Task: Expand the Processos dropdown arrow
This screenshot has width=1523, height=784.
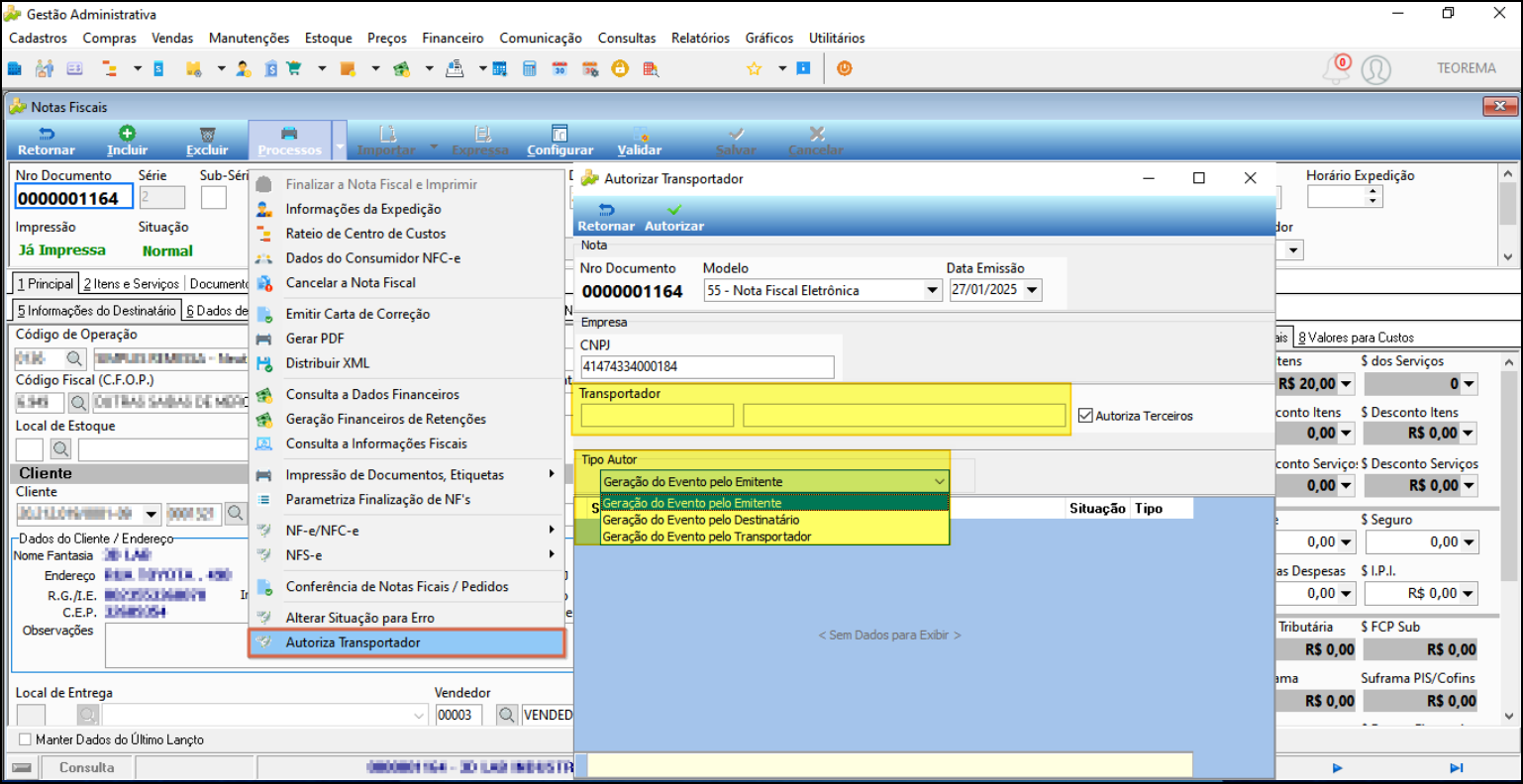Action: [x=340, y=147]
